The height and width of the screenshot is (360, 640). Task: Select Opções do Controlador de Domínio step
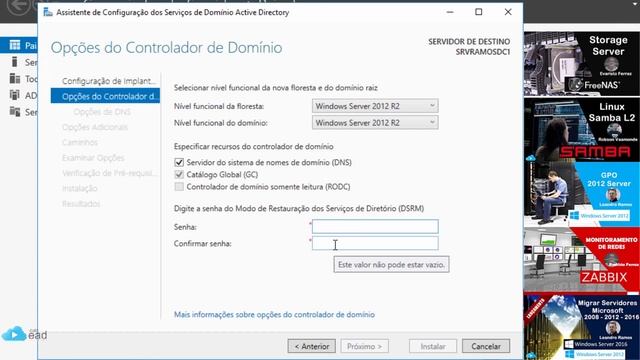pos(105,96)
